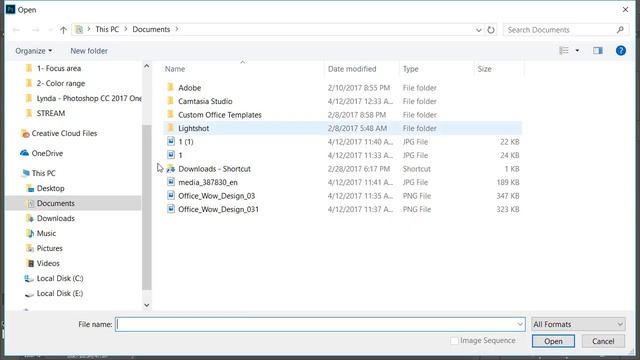Click the Downloads - Shortcut icon
The image size is (640, 360).
[171, 169]
